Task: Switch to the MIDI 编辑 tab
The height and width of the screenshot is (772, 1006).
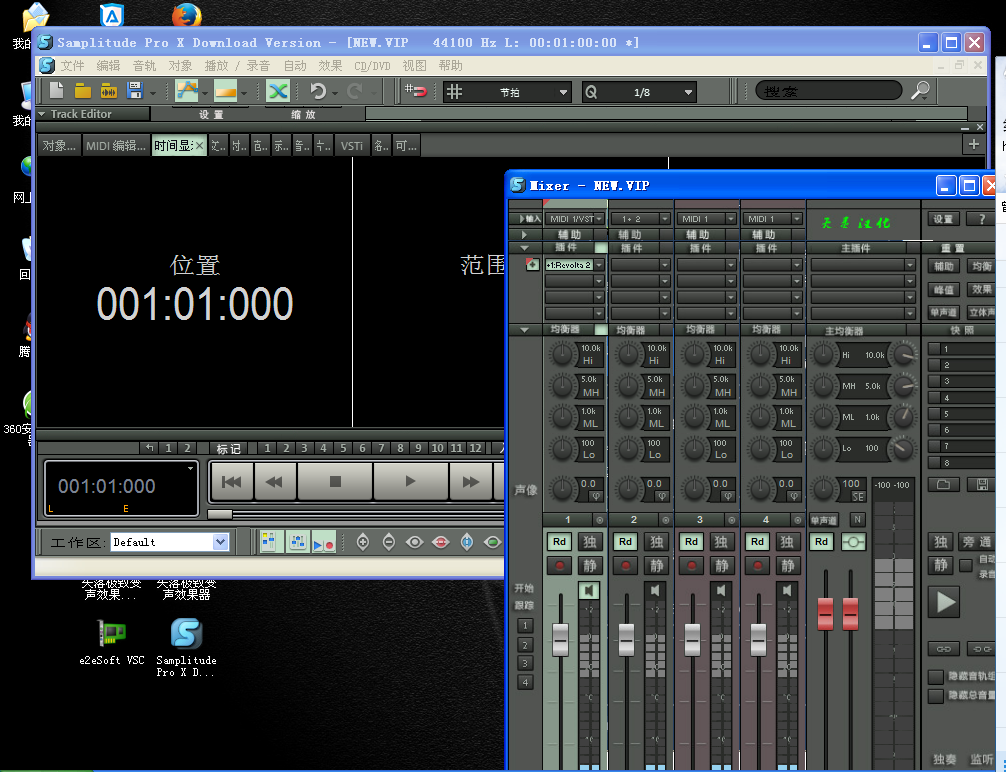Action: [x=115, y=146]
